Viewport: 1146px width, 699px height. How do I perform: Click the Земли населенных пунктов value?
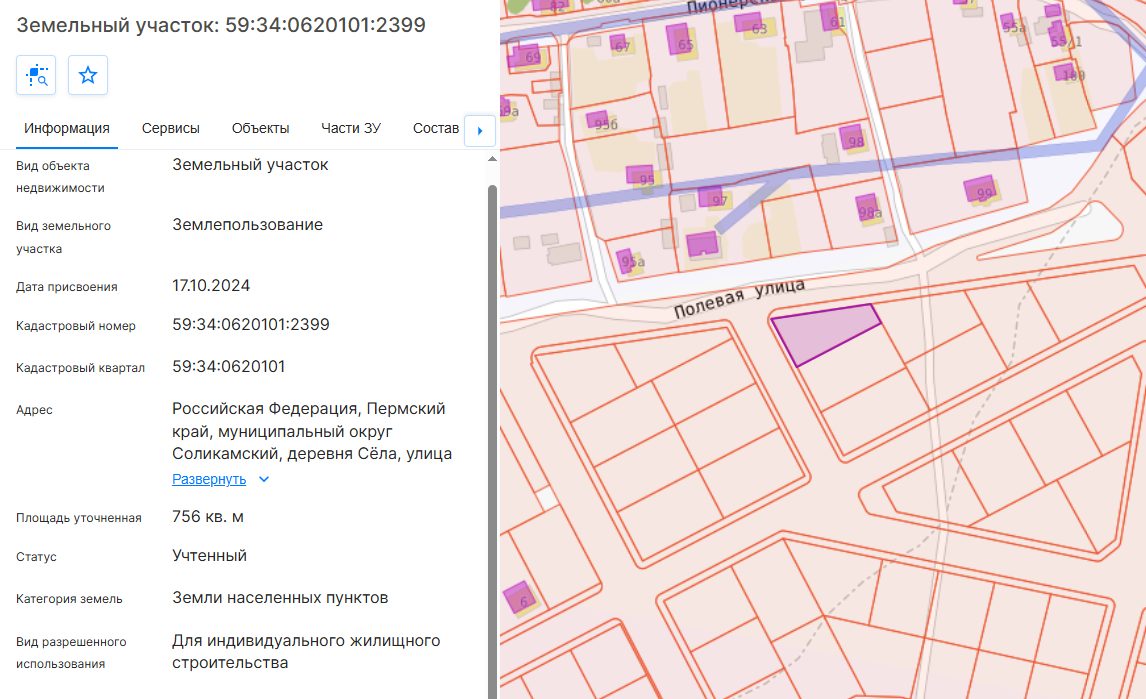(x=280, y=598)
